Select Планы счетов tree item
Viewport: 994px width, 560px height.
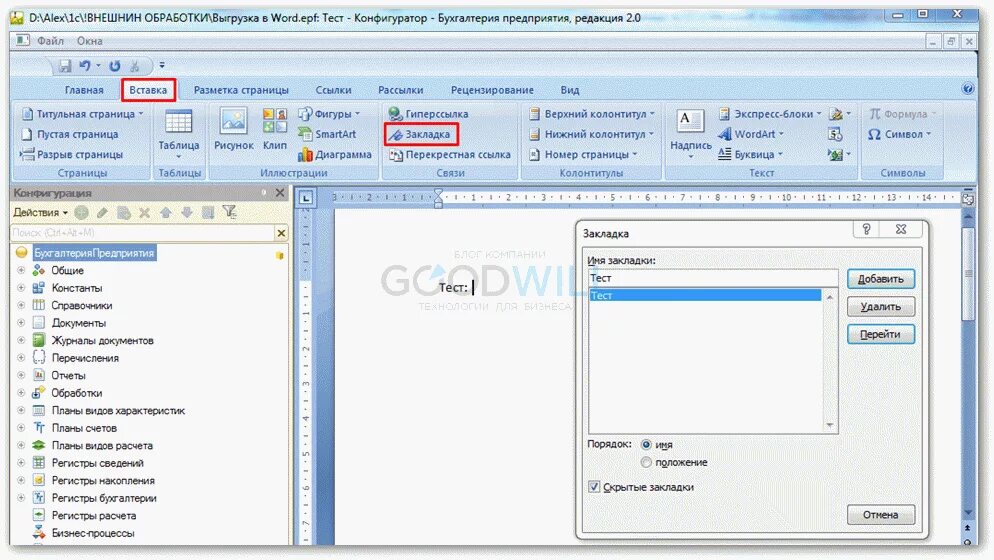(84, 428)
